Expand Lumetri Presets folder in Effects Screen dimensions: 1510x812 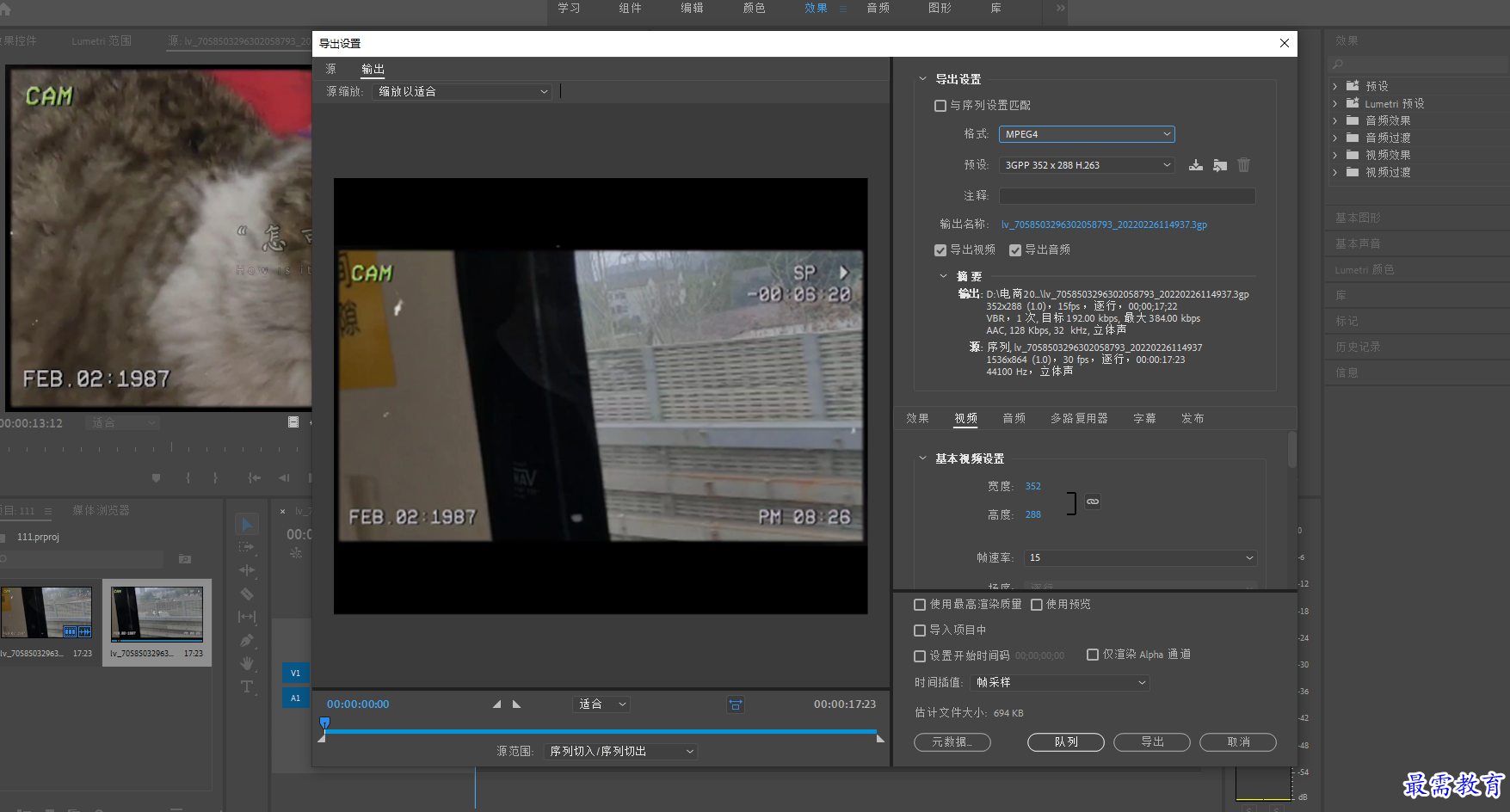(x=1335, y=103)
